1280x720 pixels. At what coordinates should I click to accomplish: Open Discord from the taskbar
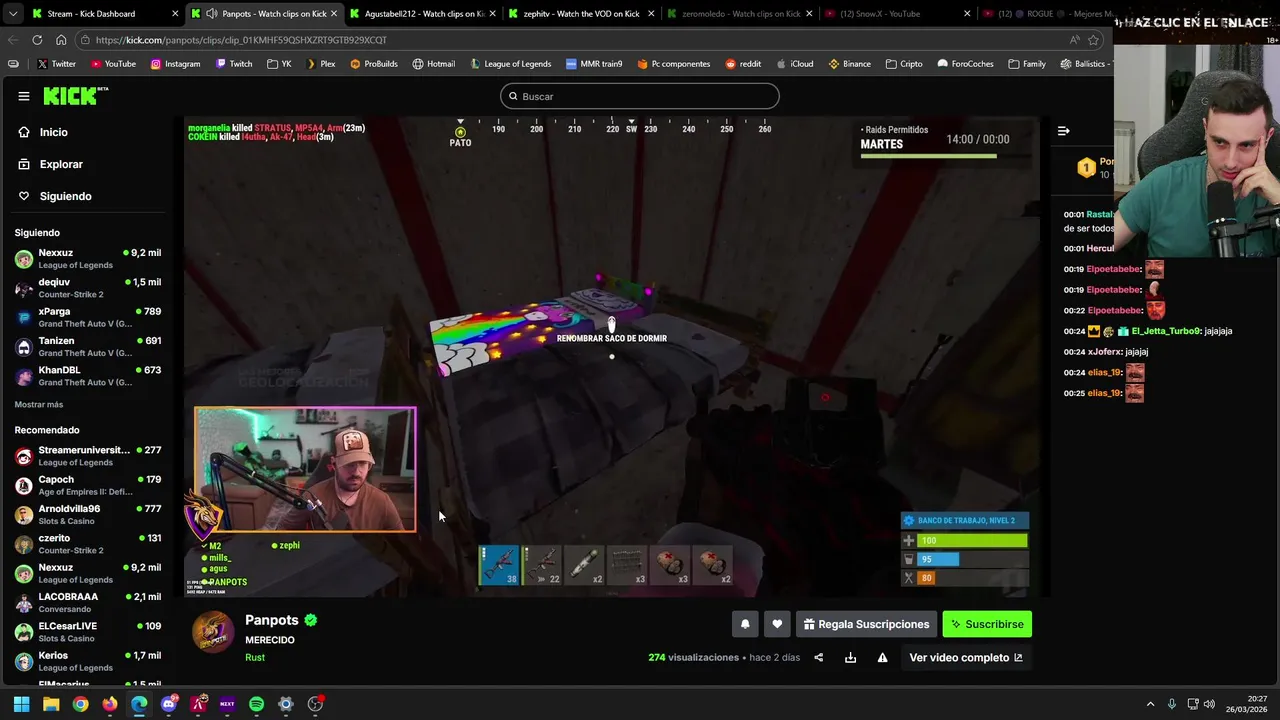pyautogui.click(x=169, y=704)
